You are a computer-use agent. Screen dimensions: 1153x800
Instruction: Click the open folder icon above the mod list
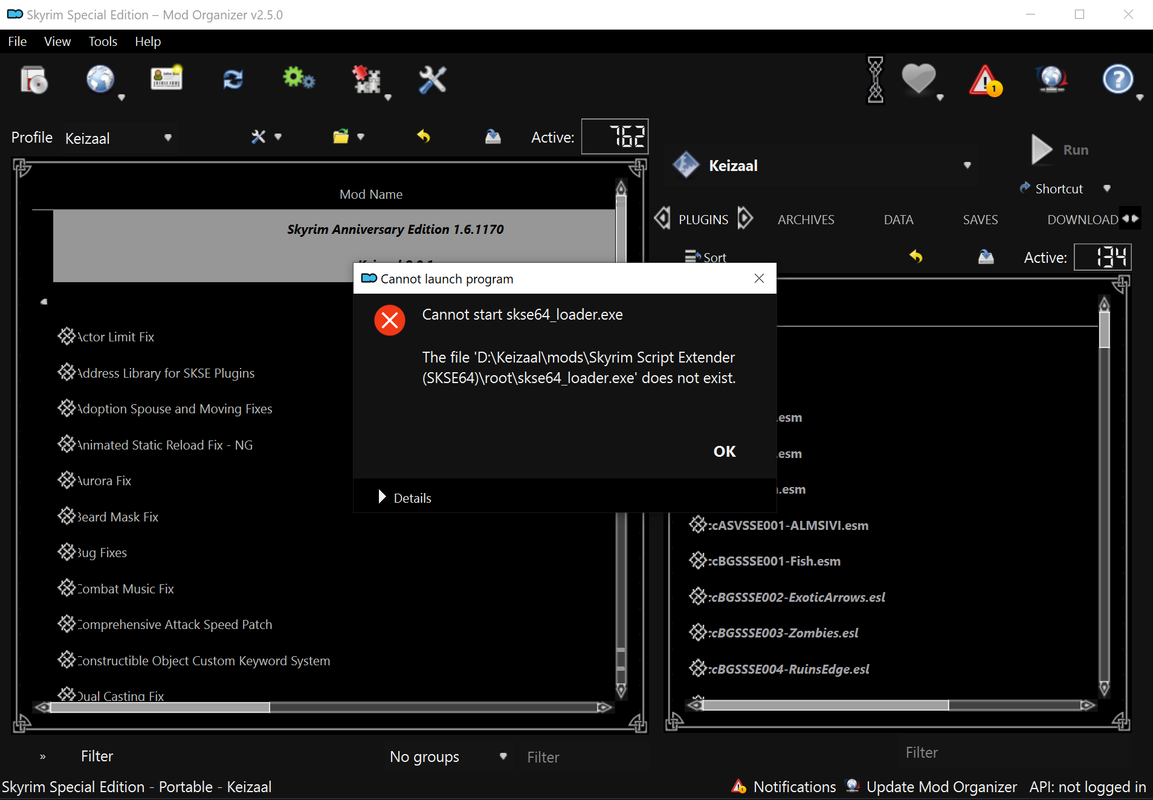340,137
